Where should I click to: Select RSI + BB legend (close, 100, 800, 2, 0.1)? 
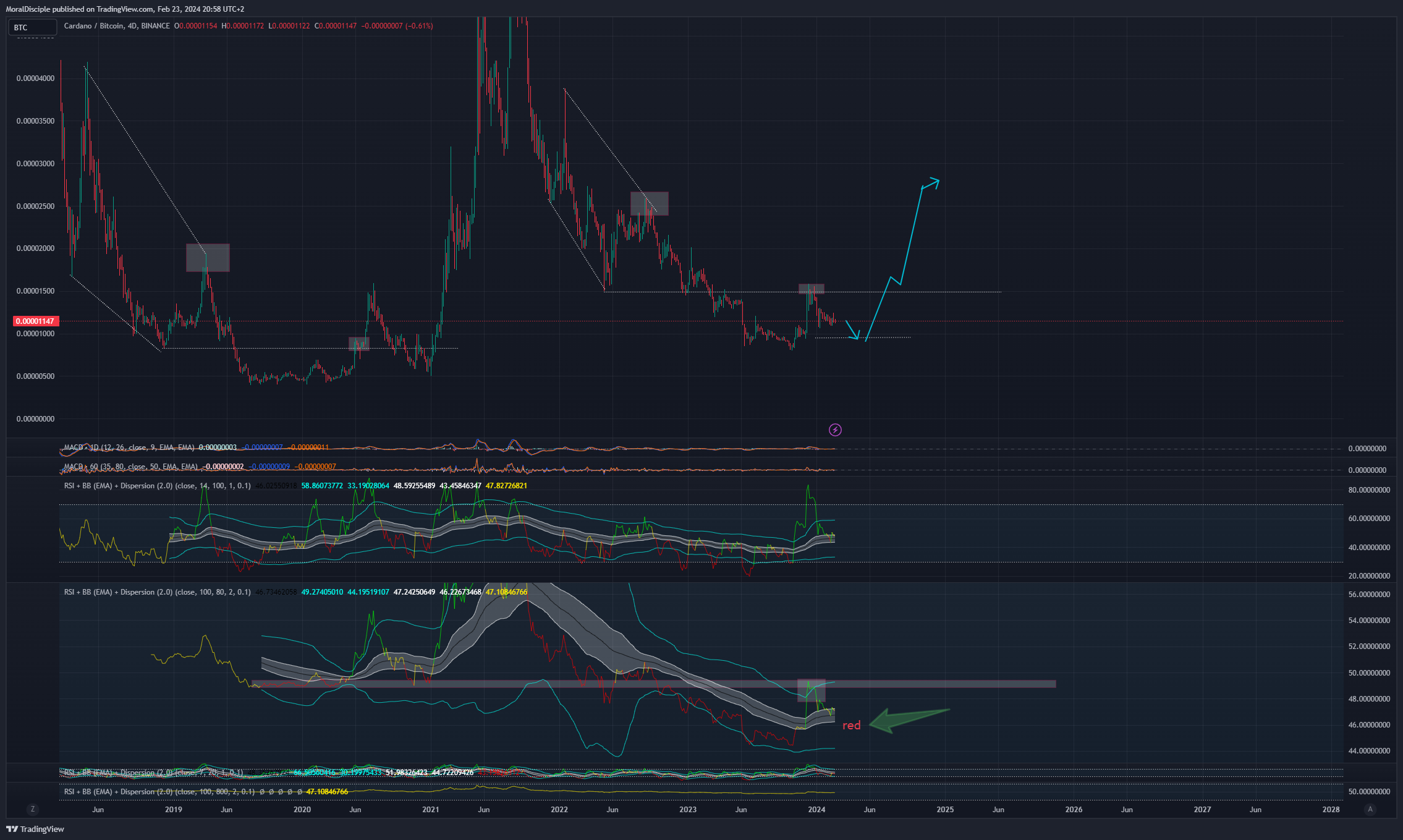(159, 792)
